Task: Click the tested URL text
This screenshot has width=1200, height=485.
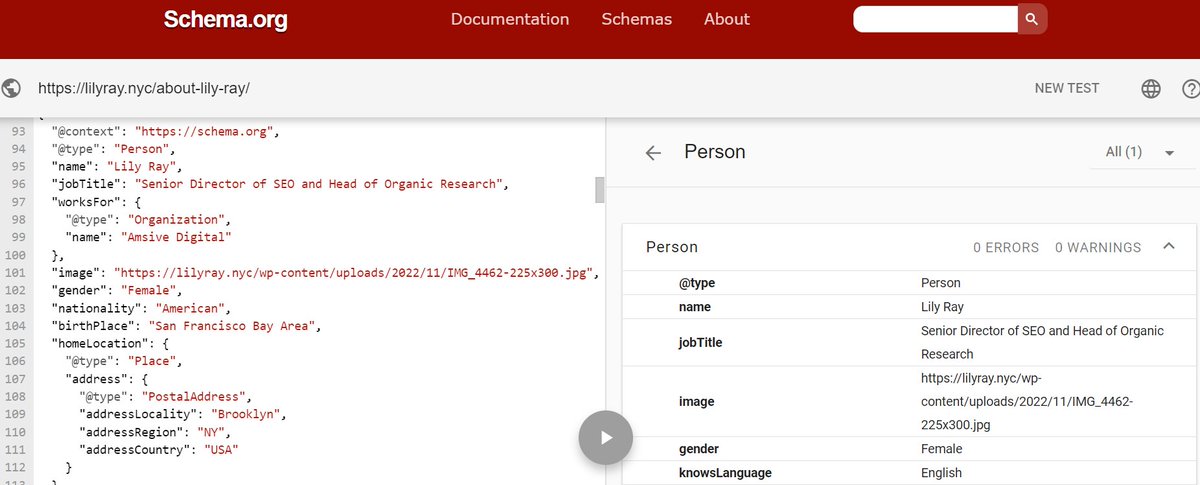Action: (143, 88)
